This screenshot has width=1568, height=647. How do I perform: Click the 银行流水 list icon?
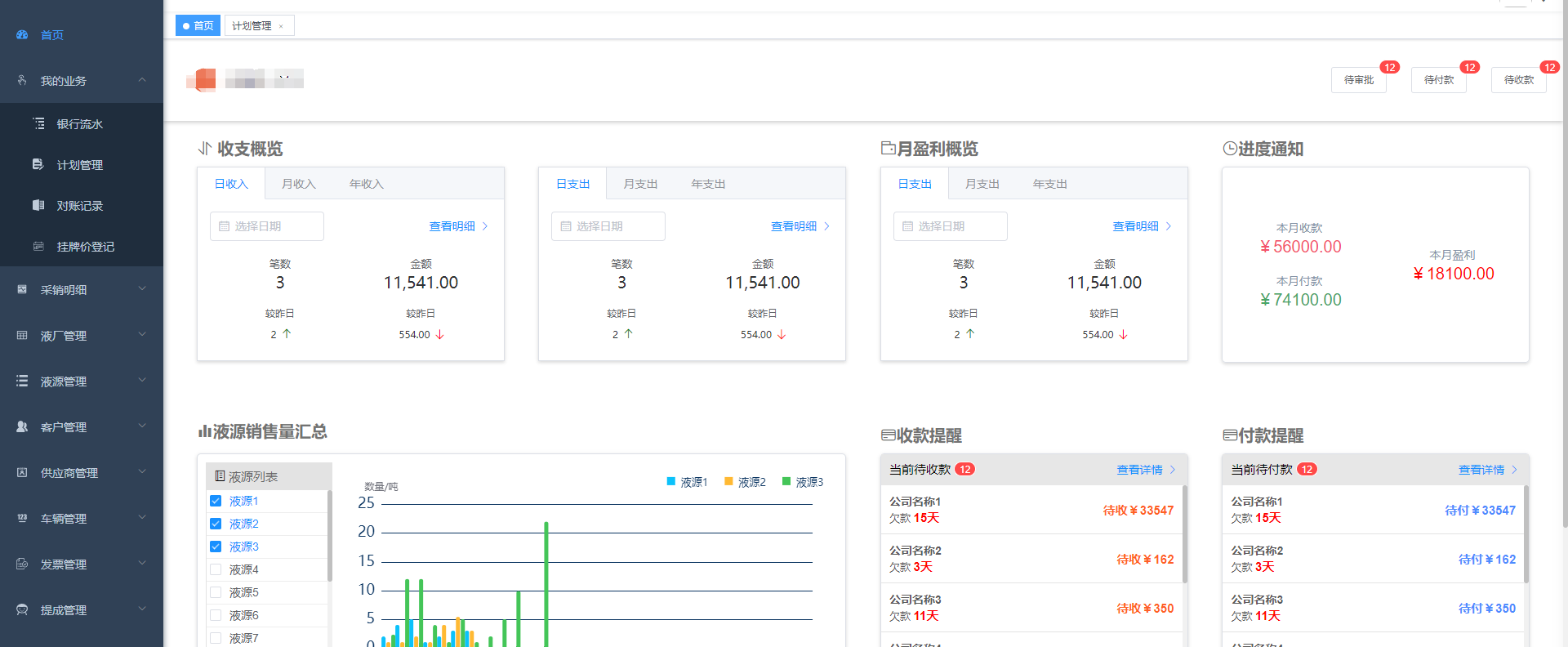pyautogui.click(x=38, y=123)
